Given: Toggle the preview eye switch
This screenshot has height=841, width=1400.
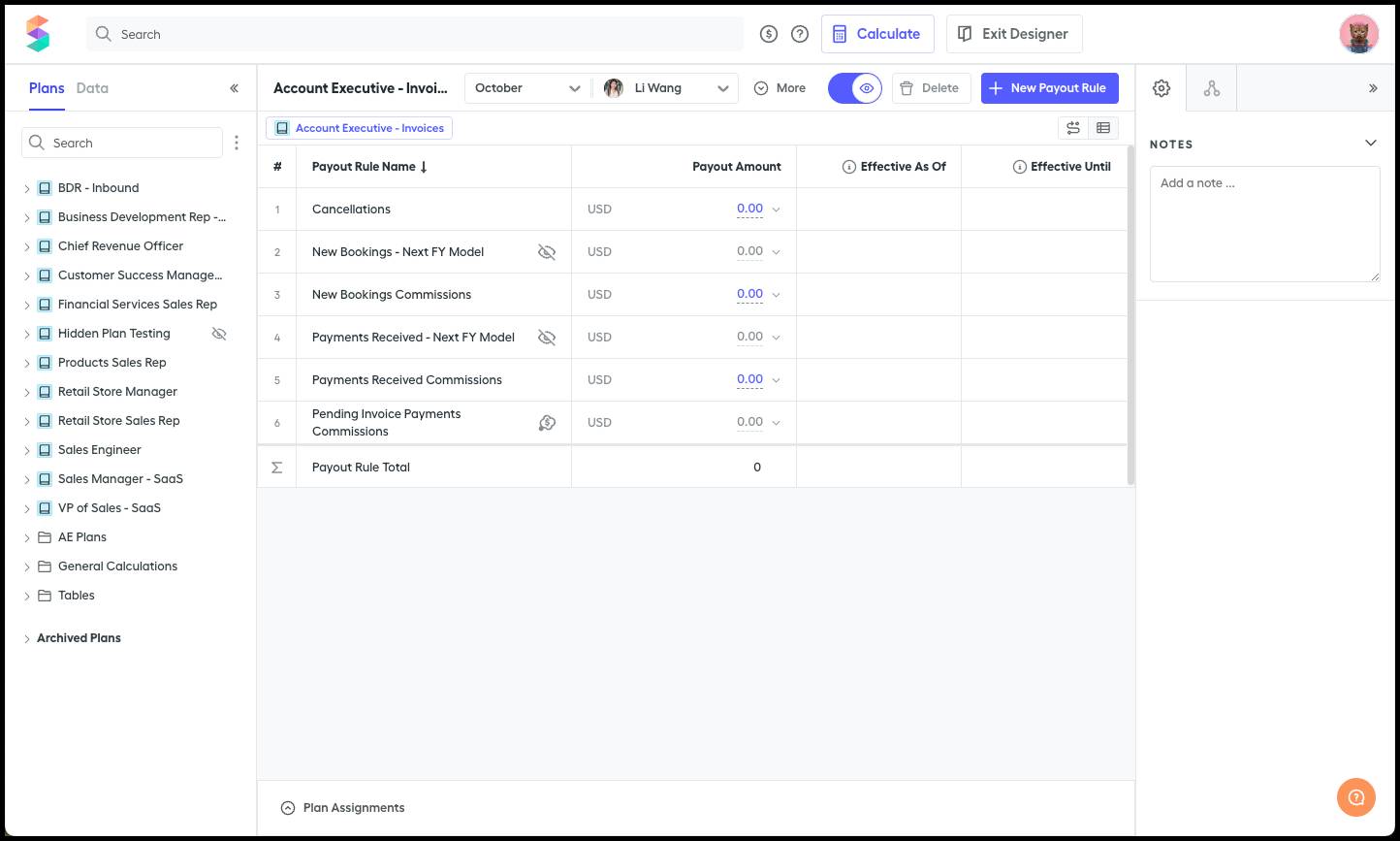Looking at the screenshot, I should pos(855,88).
